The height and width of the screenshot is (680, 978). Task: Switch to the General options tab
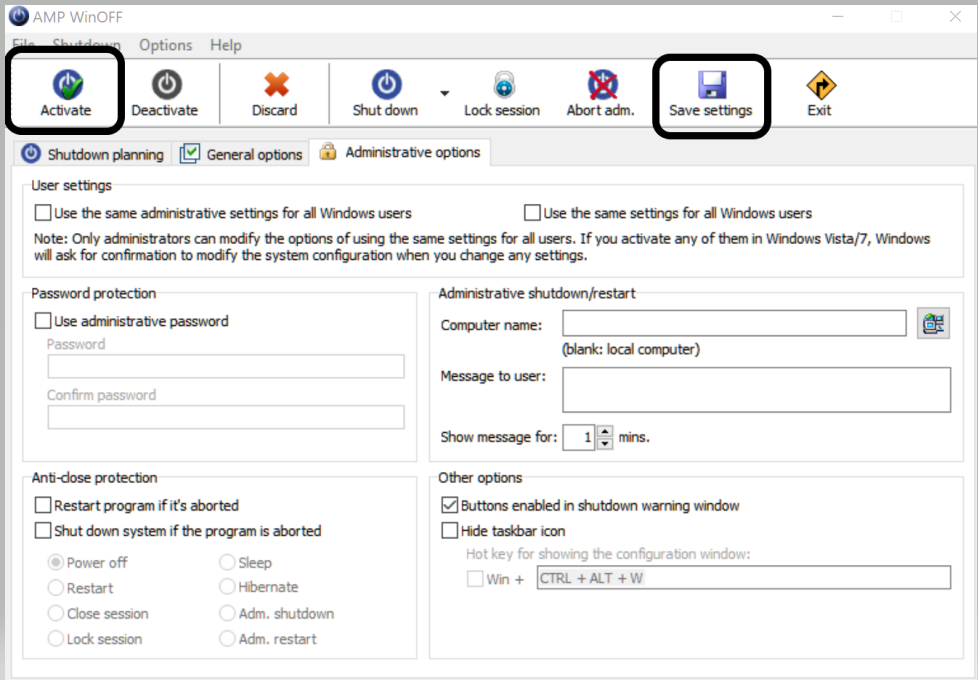click(241, 154)
